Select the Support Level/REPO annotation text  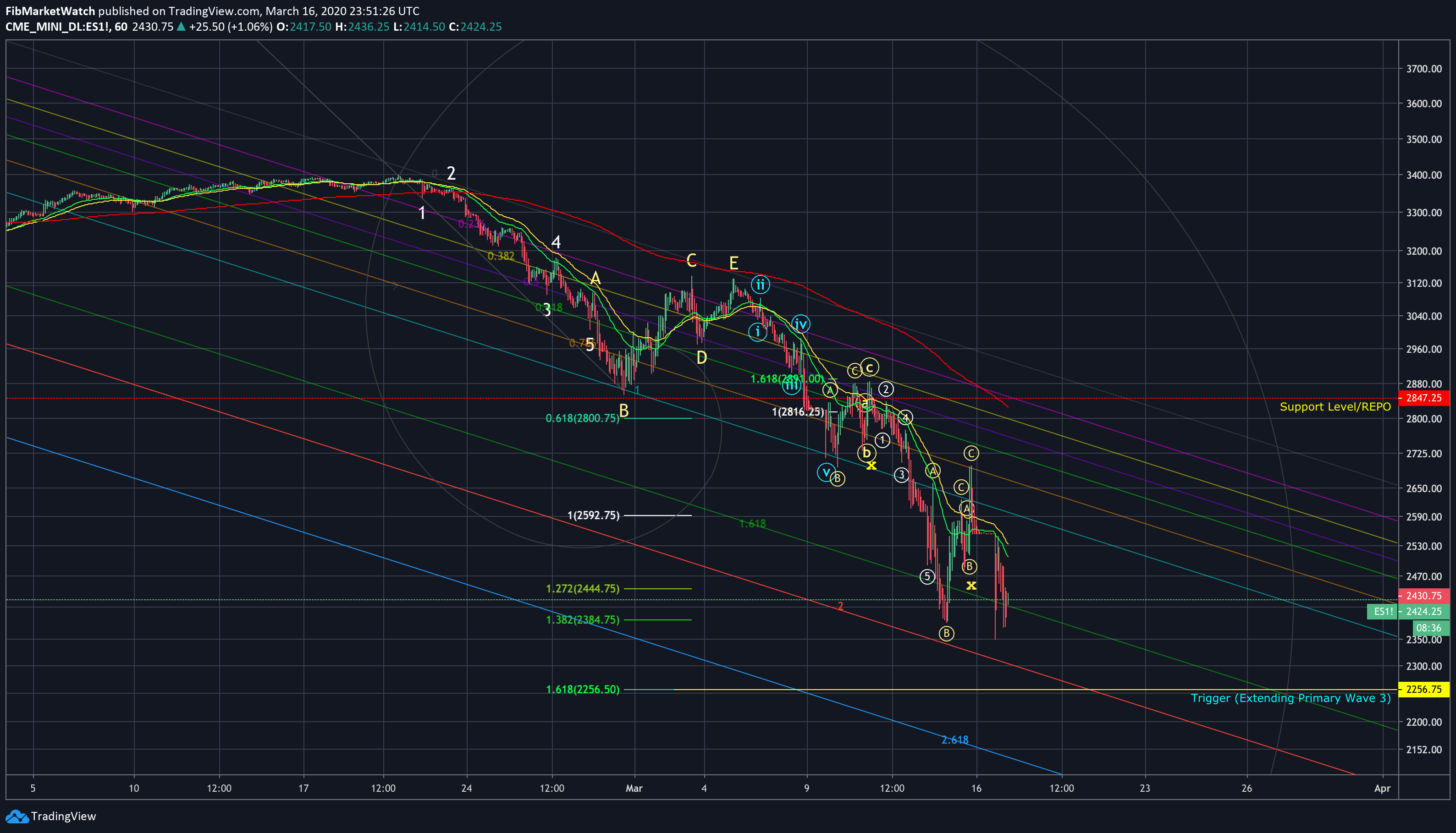coord(1335,407)
